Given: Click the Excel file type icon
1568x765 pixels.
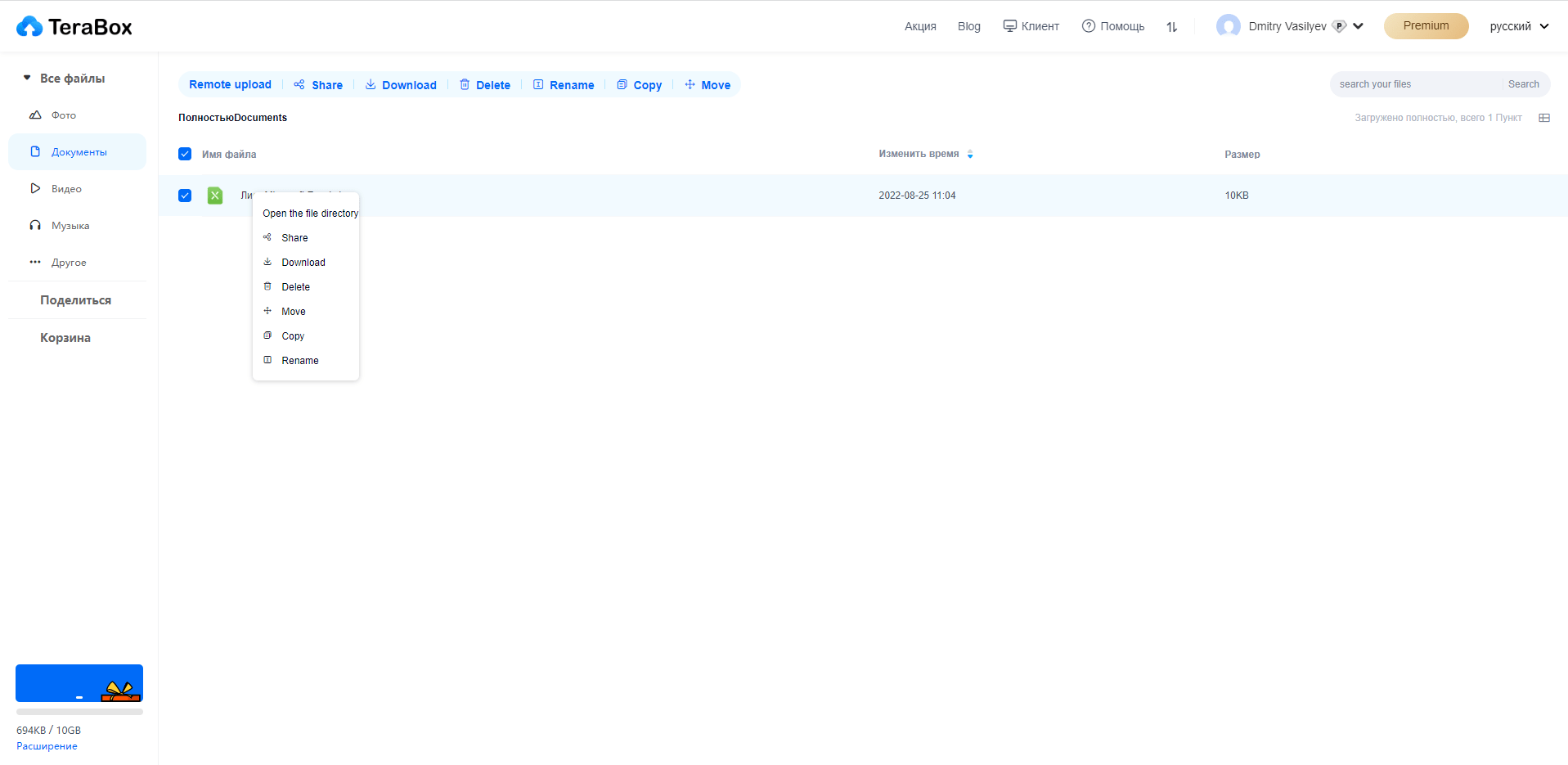Looking at the screenshot, I should [x=215, y=196].
